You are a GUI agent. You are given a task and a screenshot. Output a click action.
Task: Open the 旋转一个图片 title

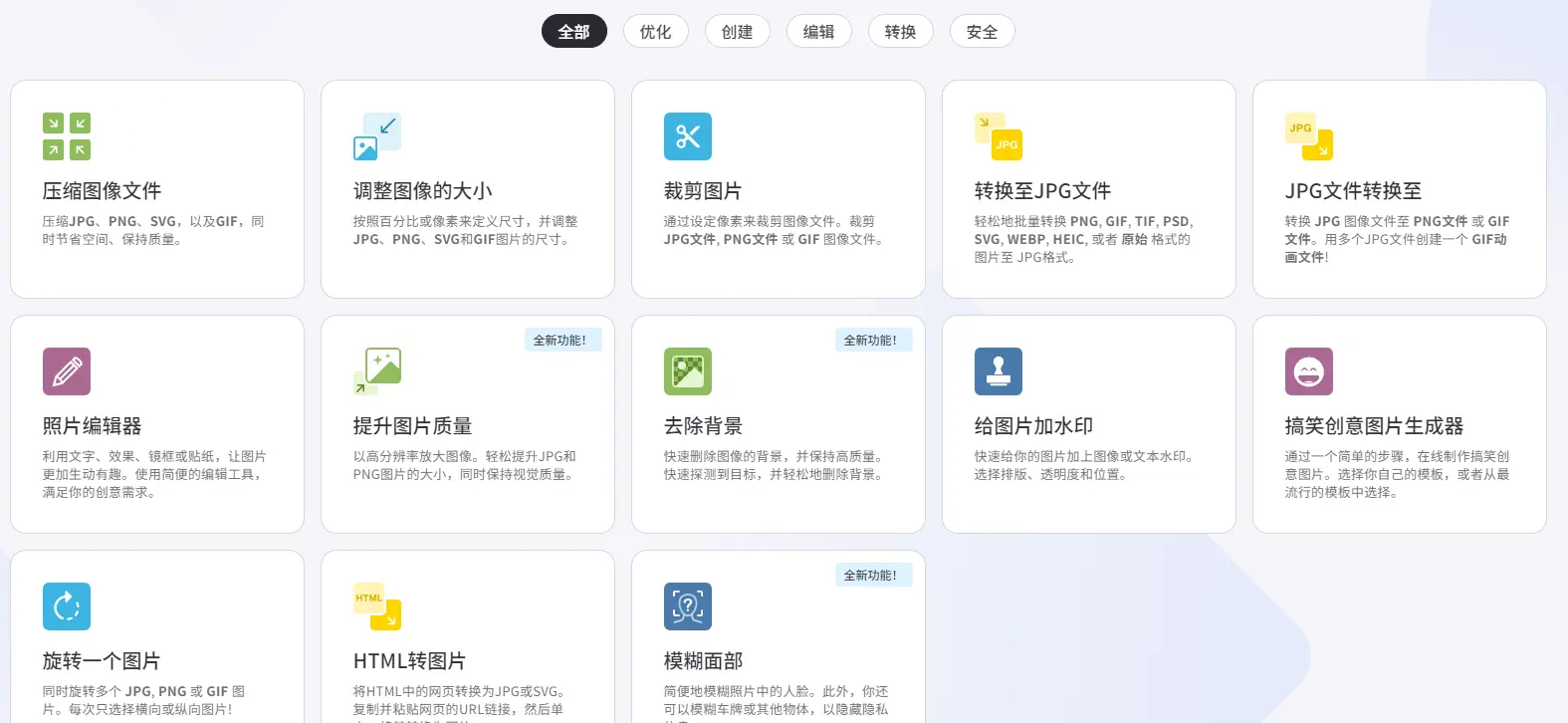point(102,661)
